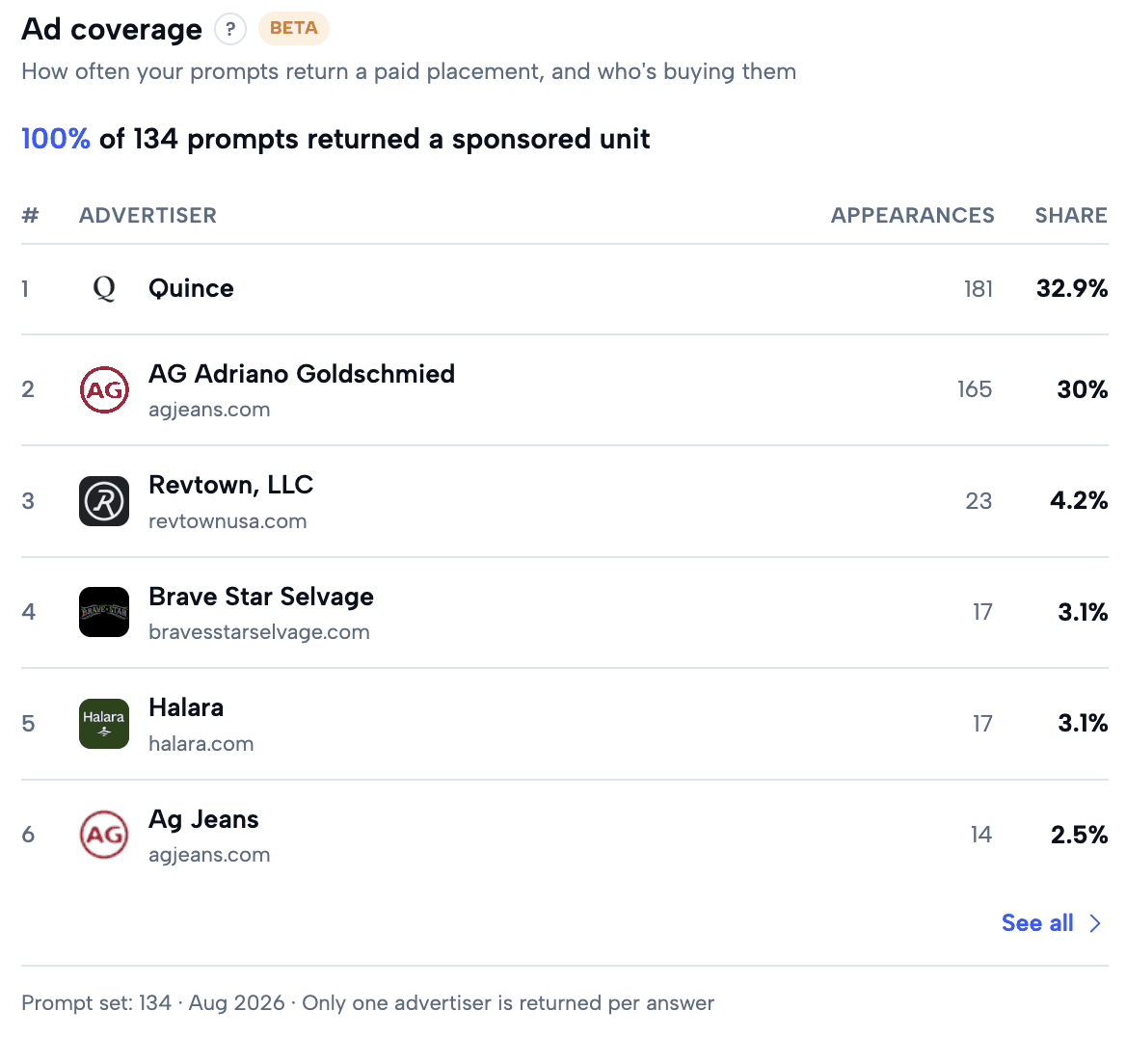
Task: Click rank number 1 in Quince row
Action: (x=25, y=289)
